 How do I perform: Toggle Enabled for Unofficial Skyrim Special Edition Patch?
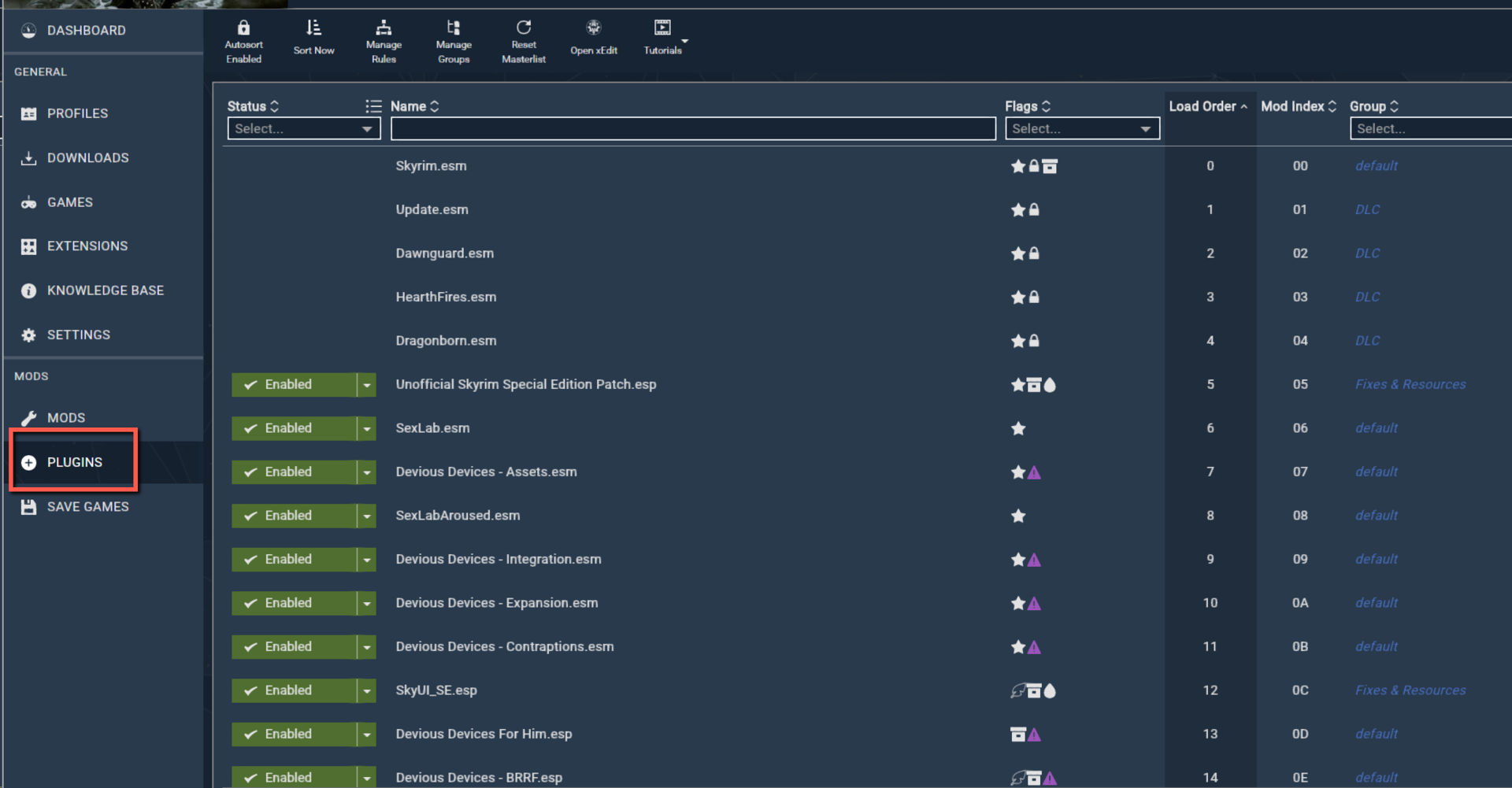294,385
